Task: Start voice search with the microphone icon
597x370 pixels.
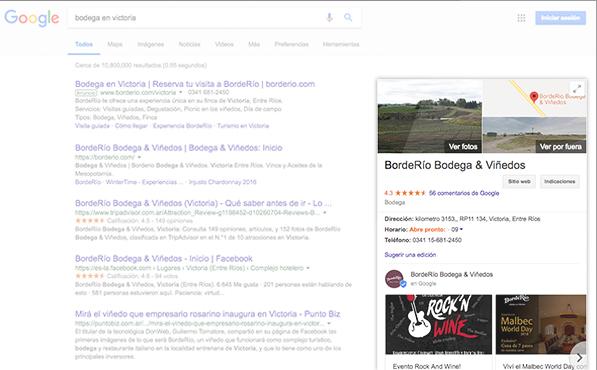Action: click(x=330, y=18)
